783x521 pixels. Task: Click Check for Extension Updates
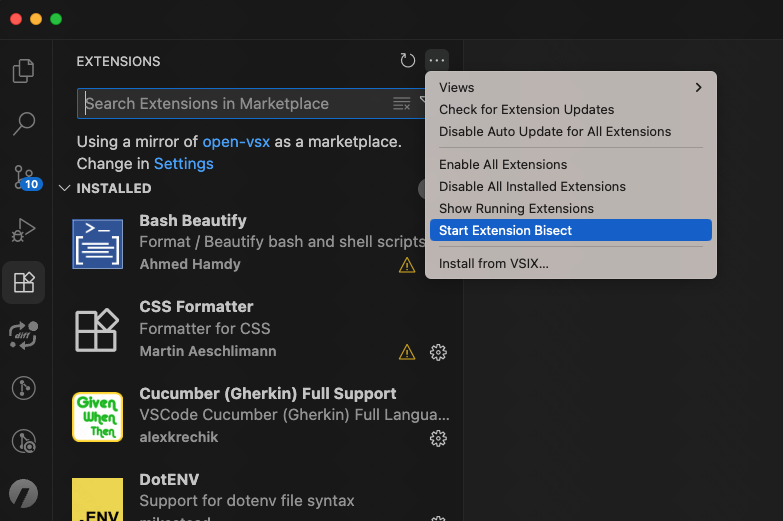coord(526,110)
